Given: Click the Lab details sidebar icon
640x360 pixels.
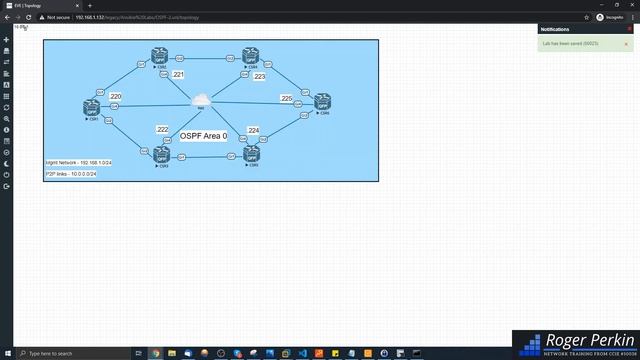Looking at the screenshot, I should 6,141.
